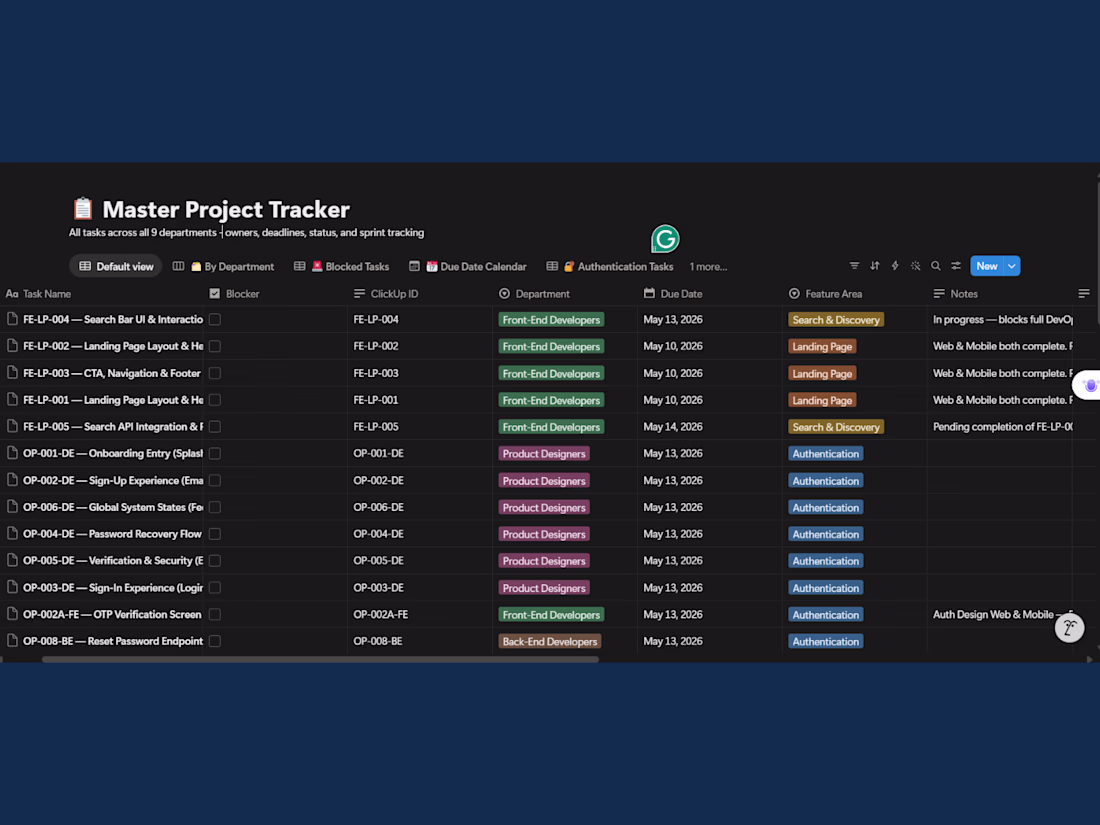
Task: Open the Search & Discovery tag for FE-LP-005
Action: click(x=836, y=427)
